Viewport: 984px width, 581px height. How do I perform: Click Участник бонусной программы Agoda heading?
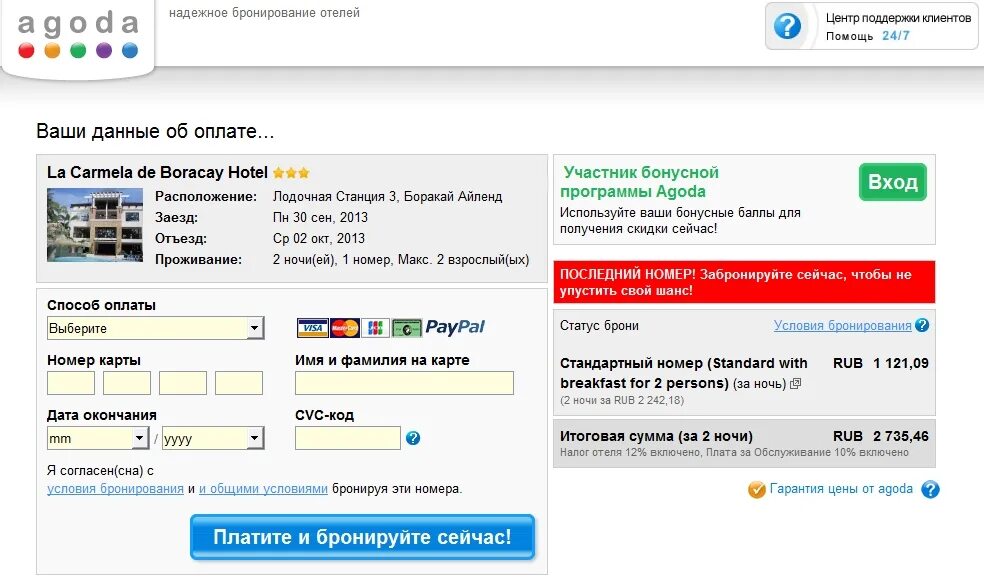639,182
